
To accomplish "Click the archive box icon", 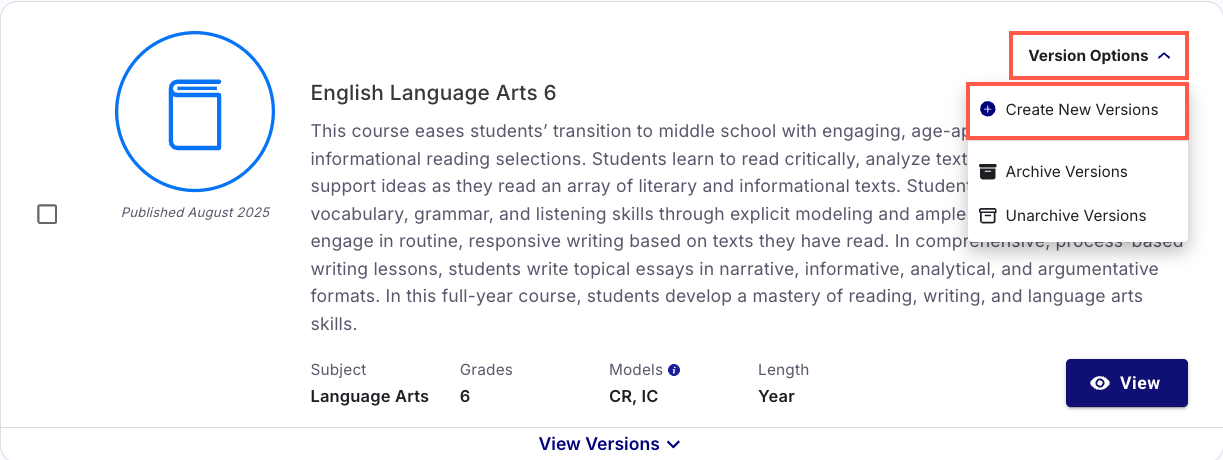I will (988, 171).
